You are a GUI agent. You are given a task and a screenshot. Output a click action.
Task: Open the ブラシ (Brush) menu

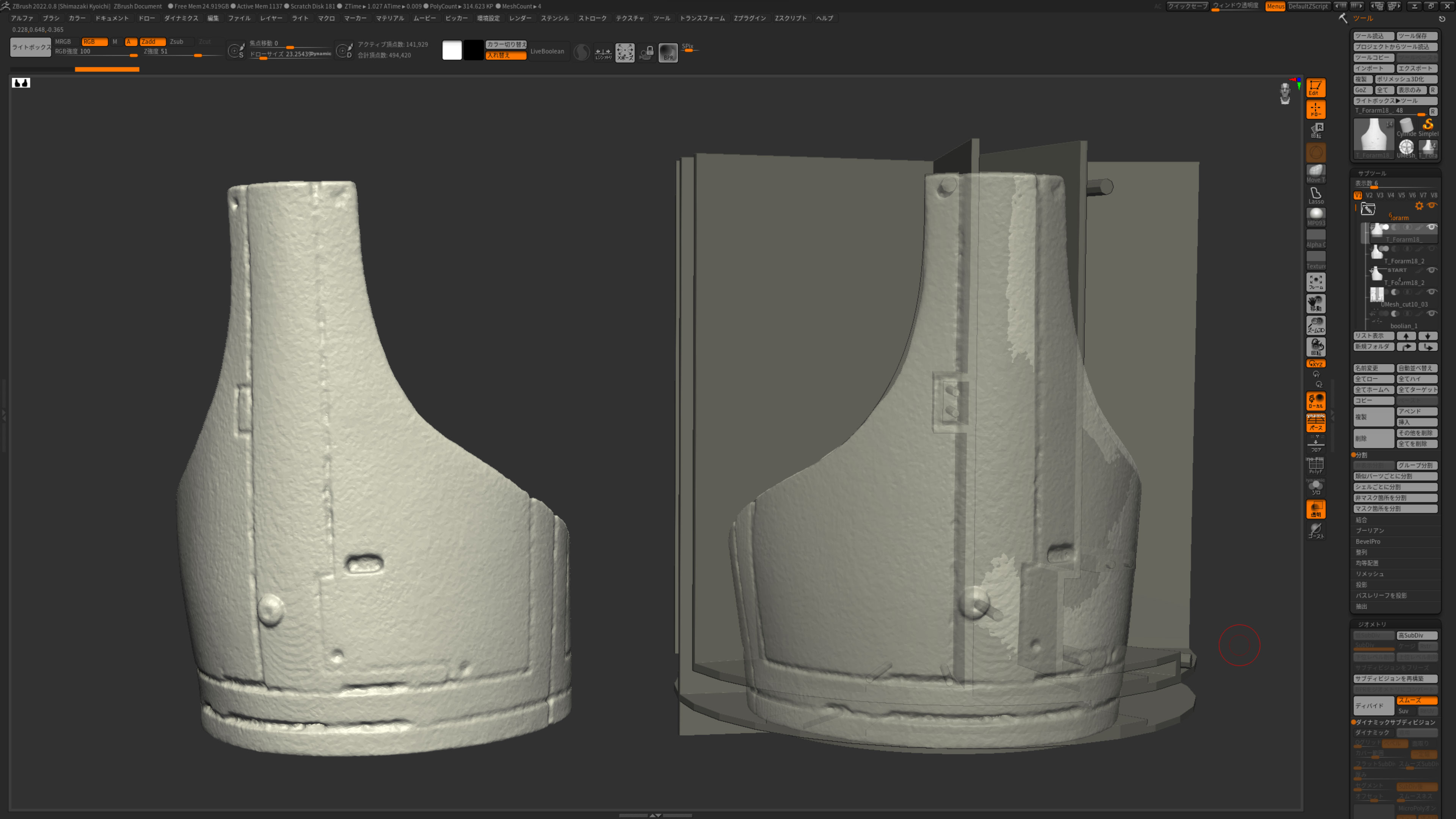pos(51,18)
